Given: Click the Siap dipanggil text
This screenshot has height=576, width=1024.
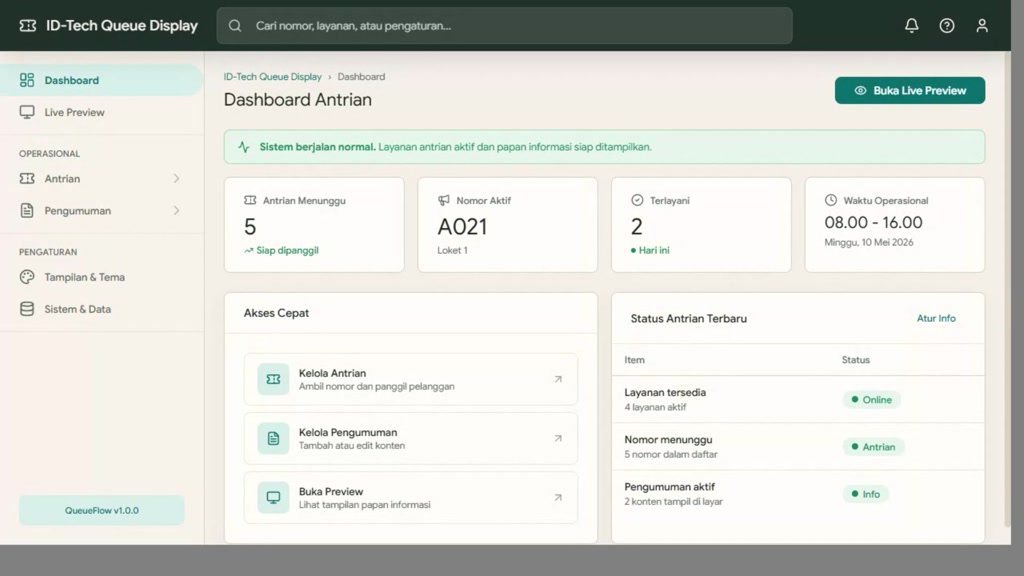Looking at the screenshot, I should pos(287,250).
